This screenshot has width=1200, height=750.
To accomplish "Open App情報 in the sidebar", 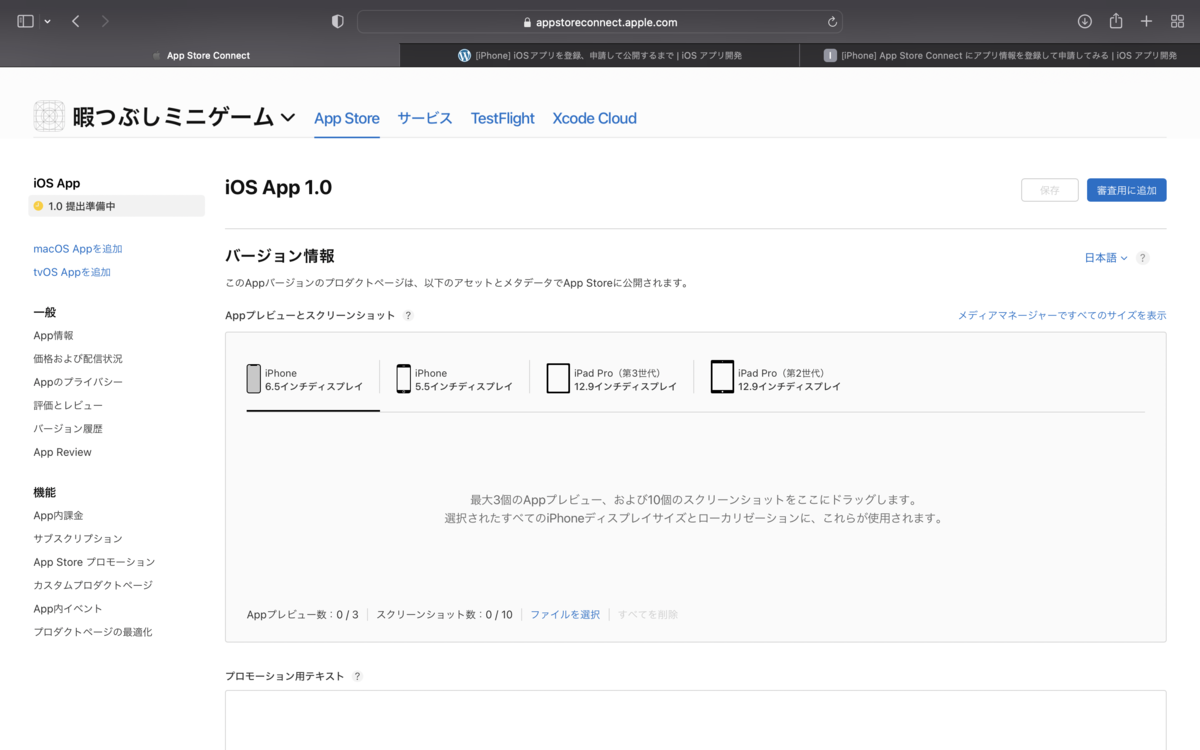I will point(53,336).
